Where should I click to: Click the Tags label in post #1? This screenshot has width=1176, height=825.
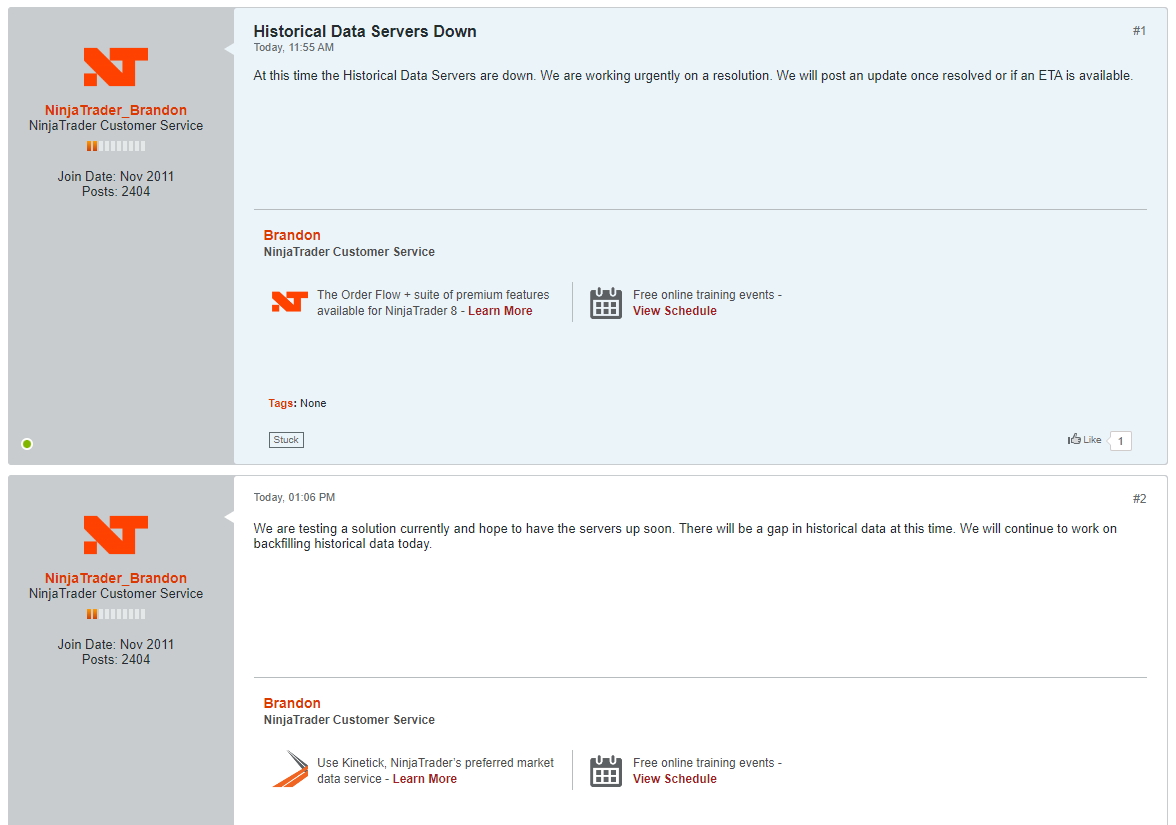click(x=282, y=404)
